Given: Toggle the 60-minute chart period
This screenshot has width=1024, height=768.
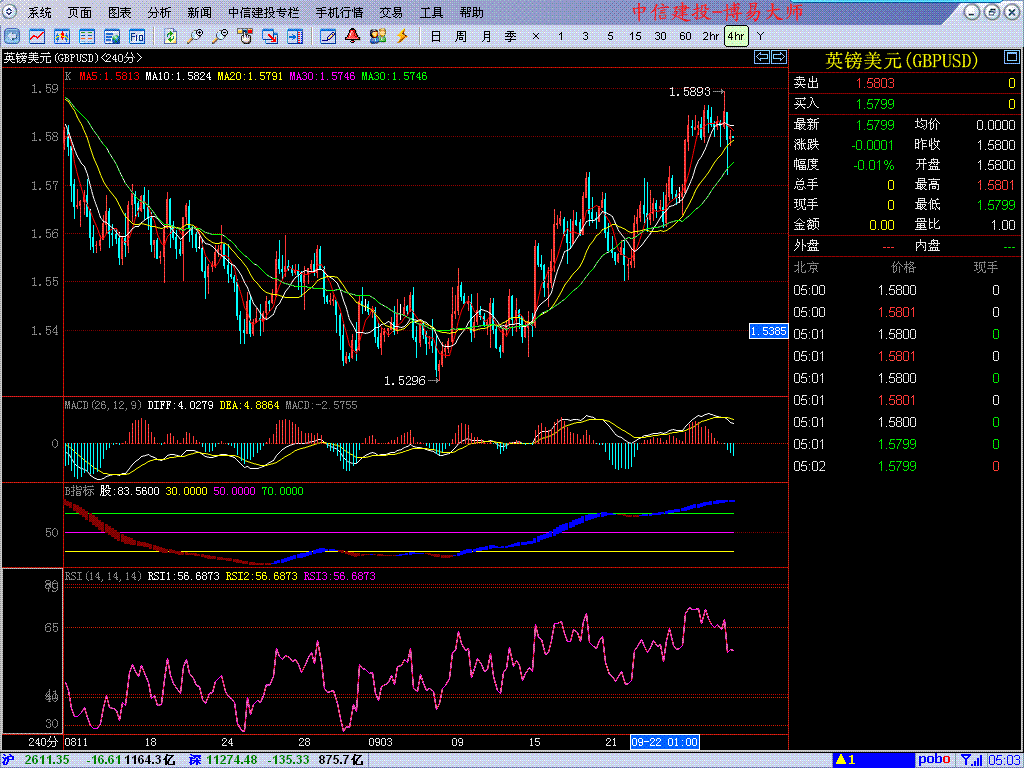Looking at the screenshot, I should point(685,36).
